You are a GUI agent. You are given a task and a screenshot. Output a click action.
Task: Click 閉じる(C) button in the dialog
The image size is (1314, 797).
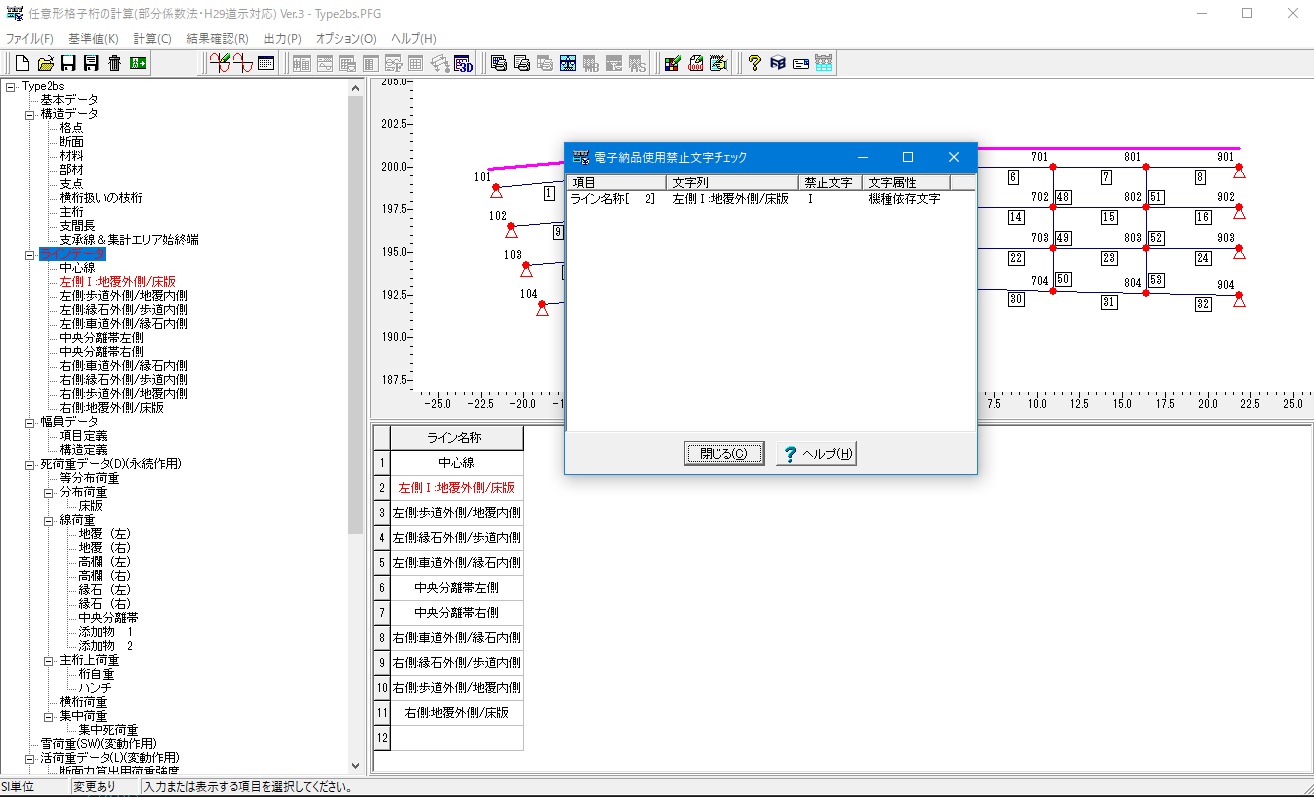[x=724, y=453]
